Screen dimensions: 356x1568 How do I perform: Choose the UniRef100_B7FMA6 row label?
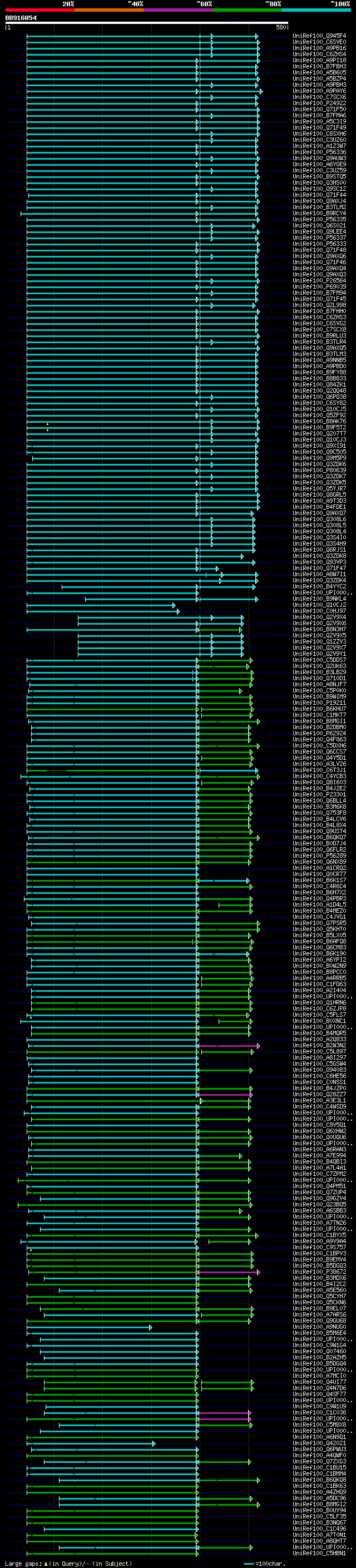click(x=319, y=115)
